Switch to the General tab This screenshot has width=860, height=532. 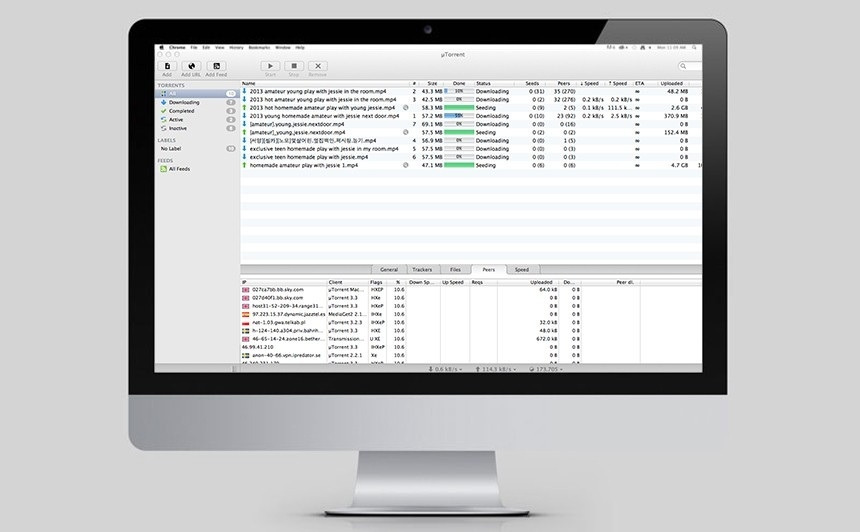click(389, 269)
